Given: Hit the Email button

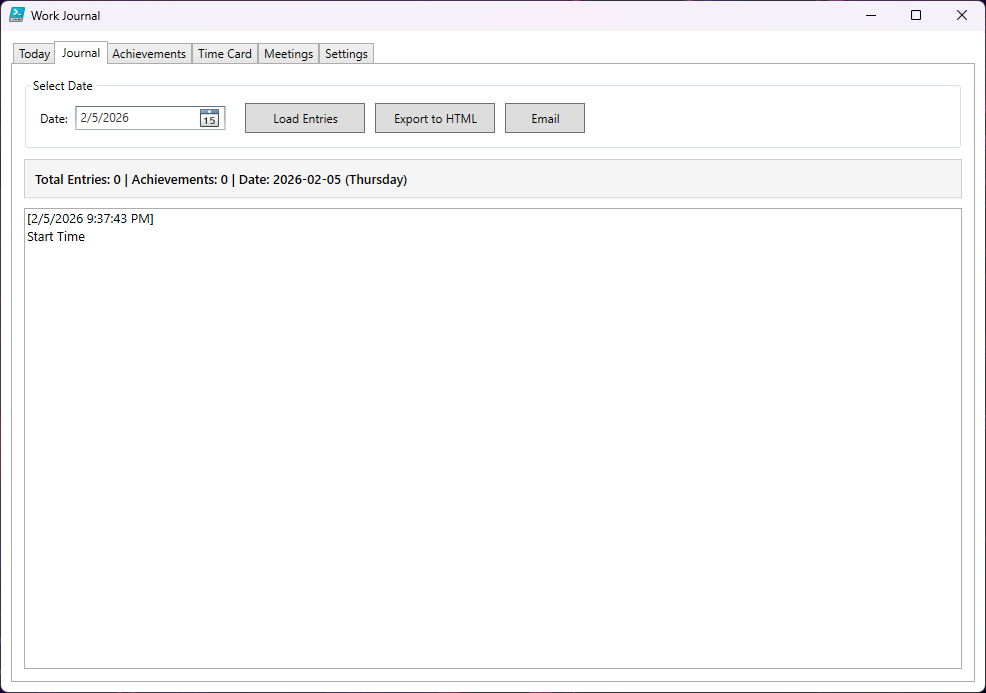Looking at the screenshot, I should pos(545,118).
